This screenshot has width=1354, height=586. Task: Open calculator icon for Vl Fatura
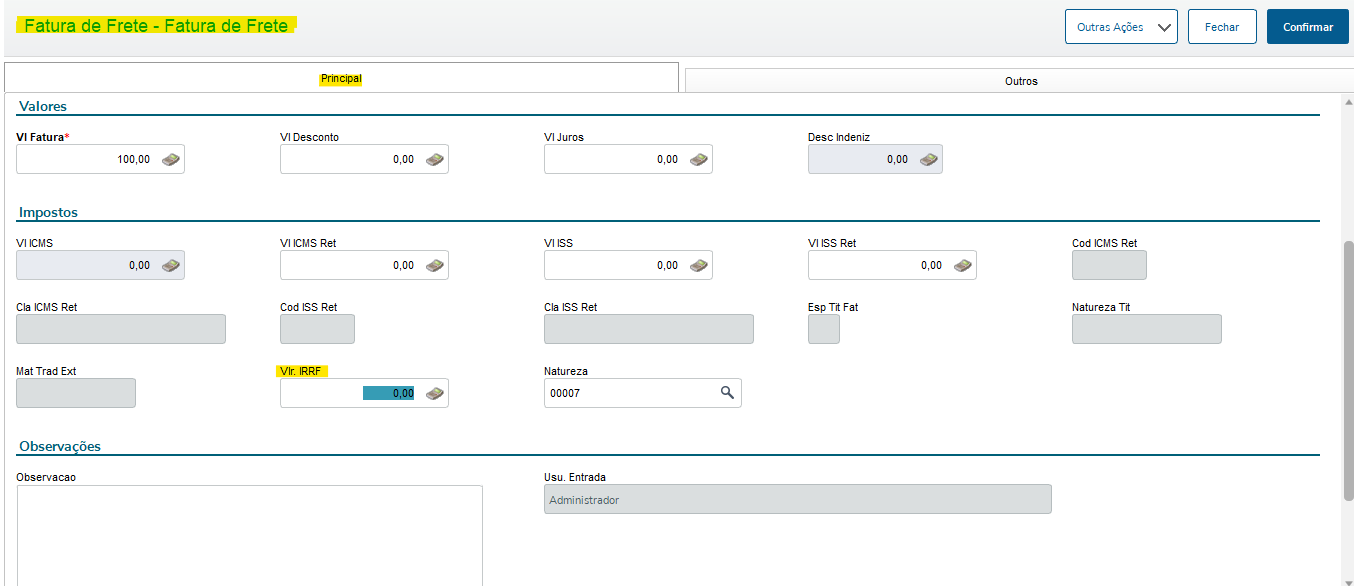pyautogui.click(x=171, y=160)
